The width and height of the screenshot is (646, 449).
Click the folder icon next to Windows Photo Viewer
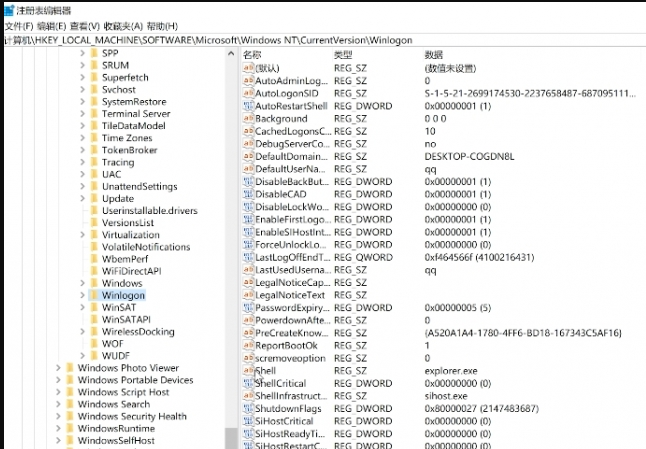point(68,368)
